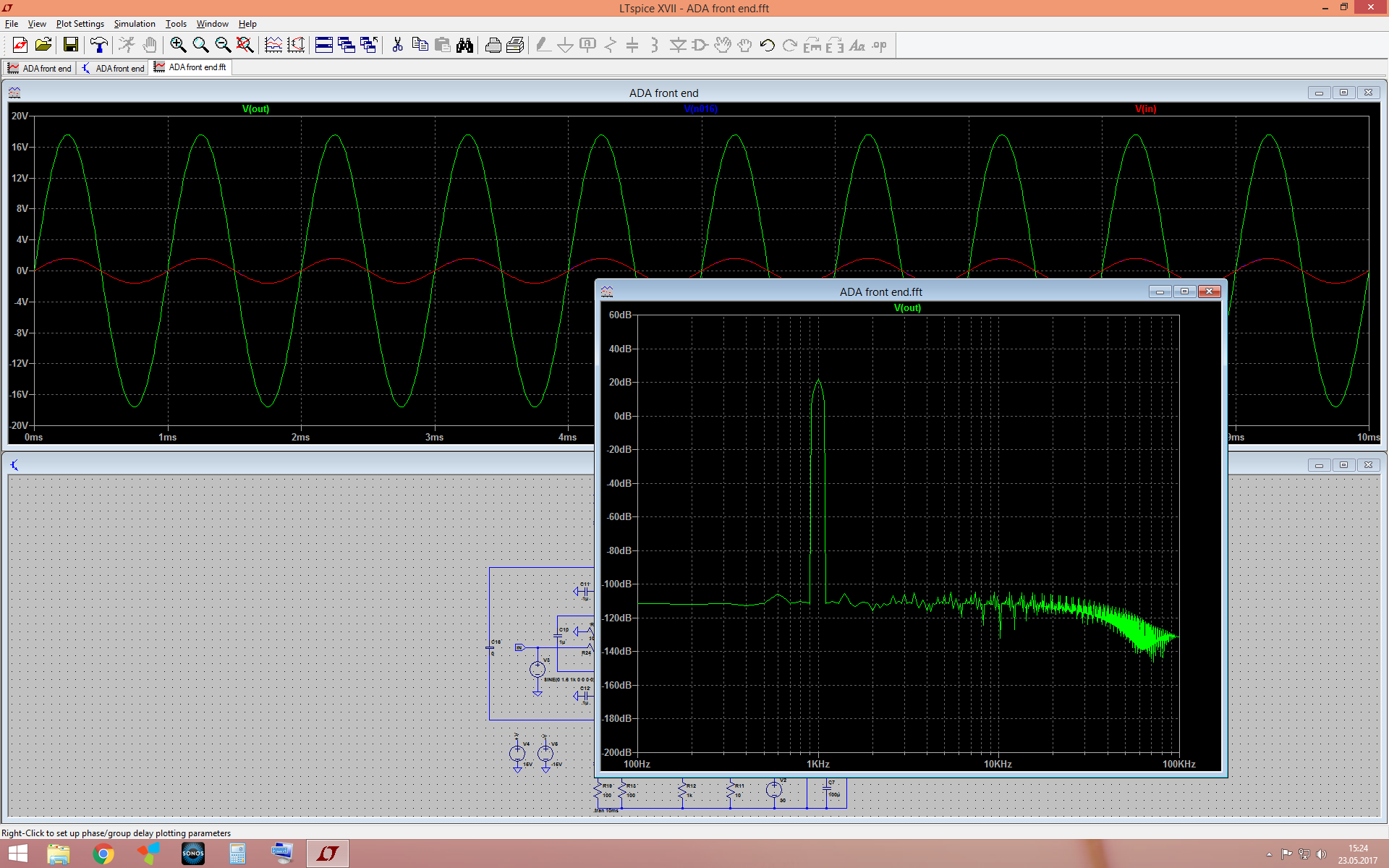The image size is (1389, 868).
Task: Click the Zoom In magnifier icon
Action: 178,46
